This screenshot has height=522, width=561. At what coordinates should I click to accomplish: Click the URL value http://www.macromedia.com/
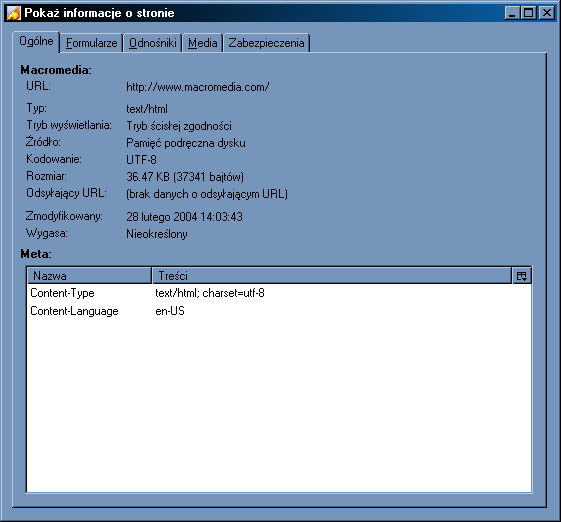coord(197,87)
